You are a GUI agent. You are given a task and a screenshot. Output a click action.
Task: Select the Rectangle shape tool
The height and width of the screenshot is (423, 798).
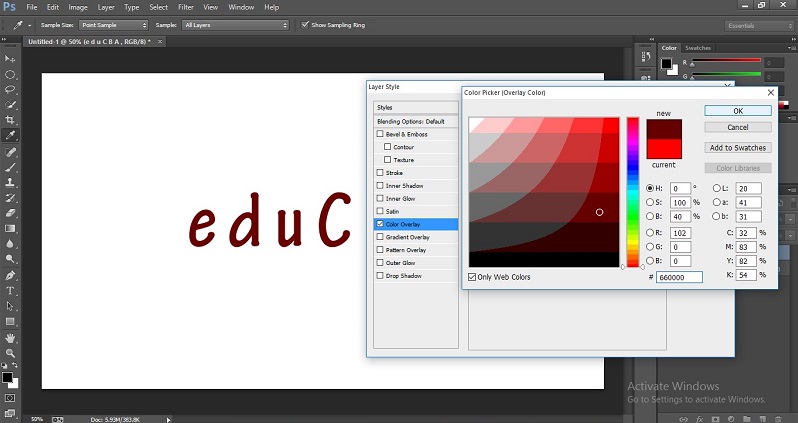click(x=10, y=321)
